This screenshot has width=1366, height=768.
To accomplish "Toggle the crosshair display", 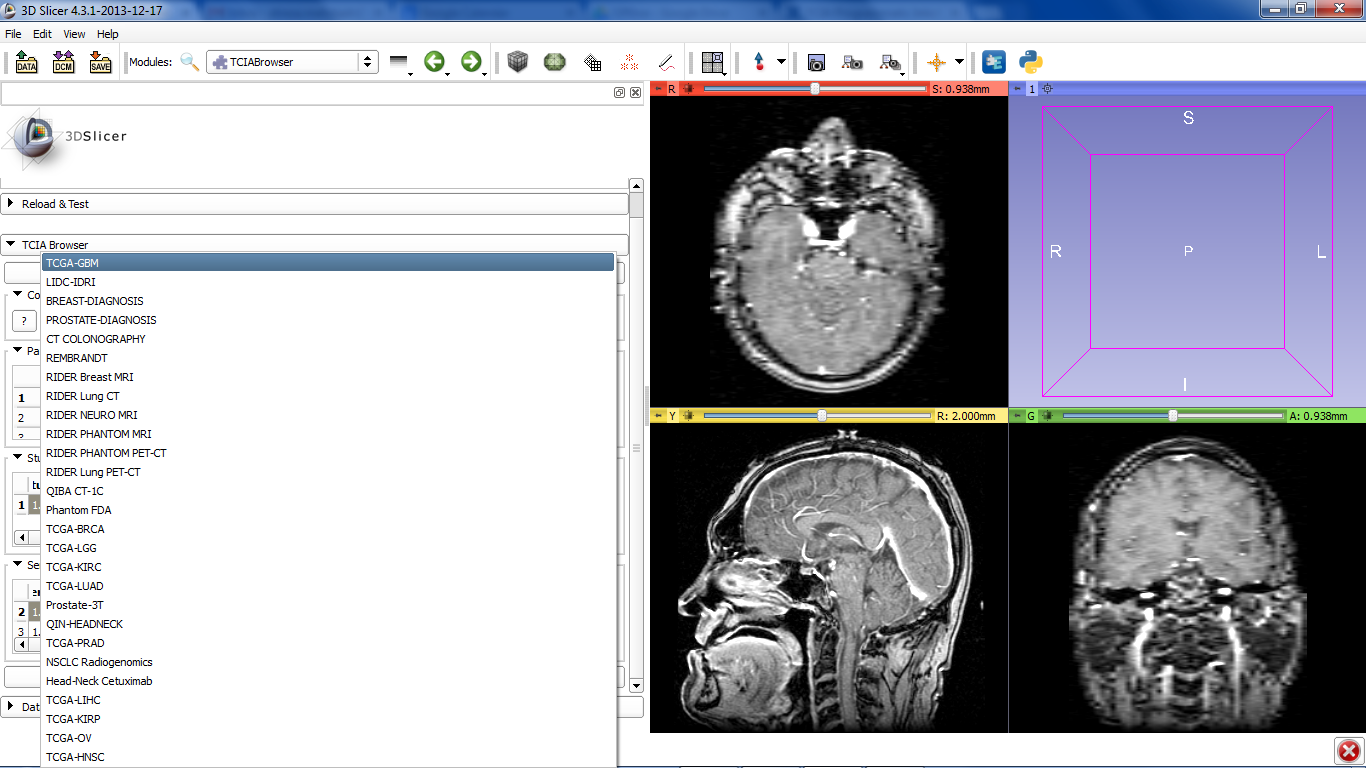I will tap(936, 62).
